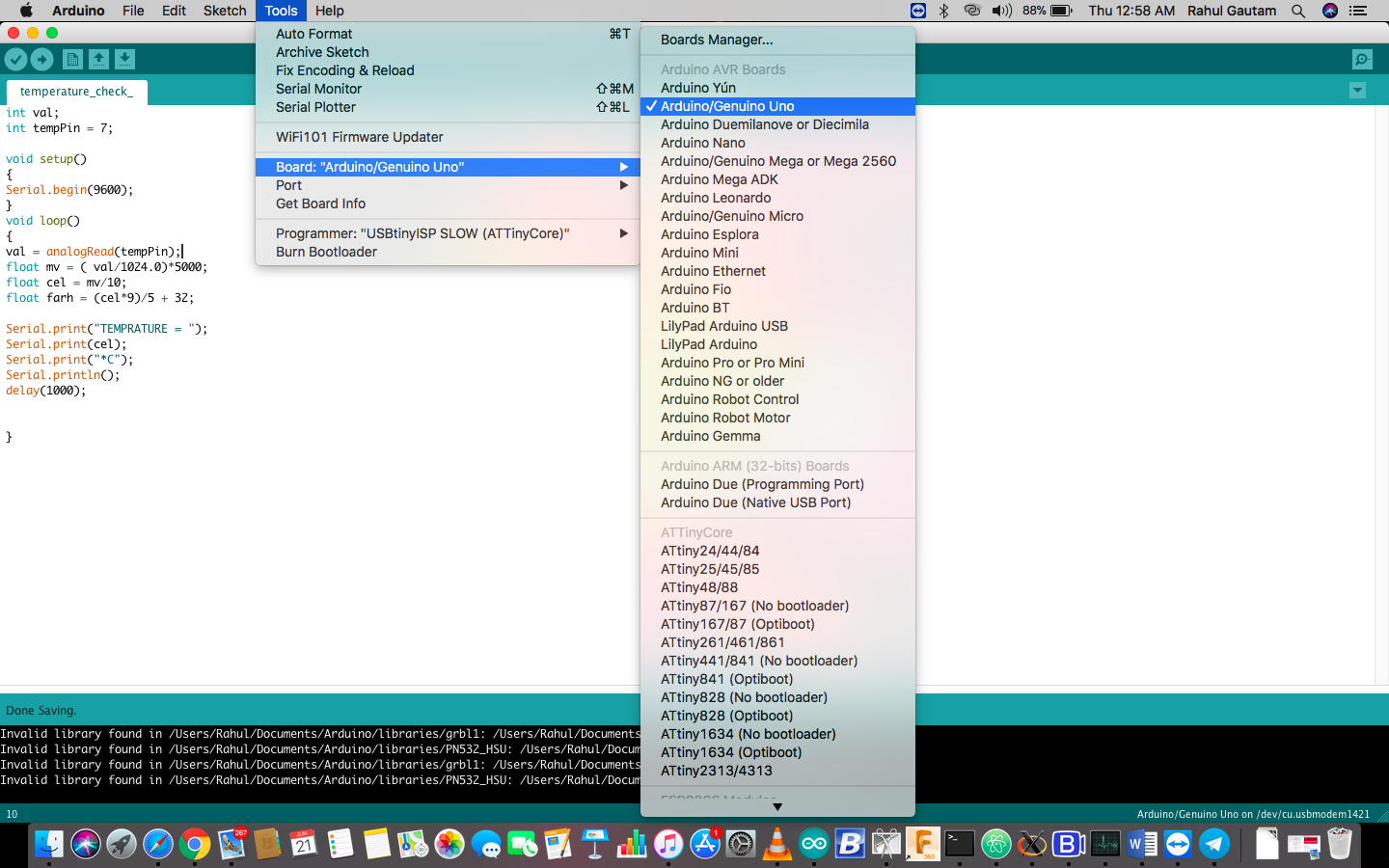This screenshot has width=1389, height=868.
Task: Select Arduino Esplora board
Action: coord(777,234)
